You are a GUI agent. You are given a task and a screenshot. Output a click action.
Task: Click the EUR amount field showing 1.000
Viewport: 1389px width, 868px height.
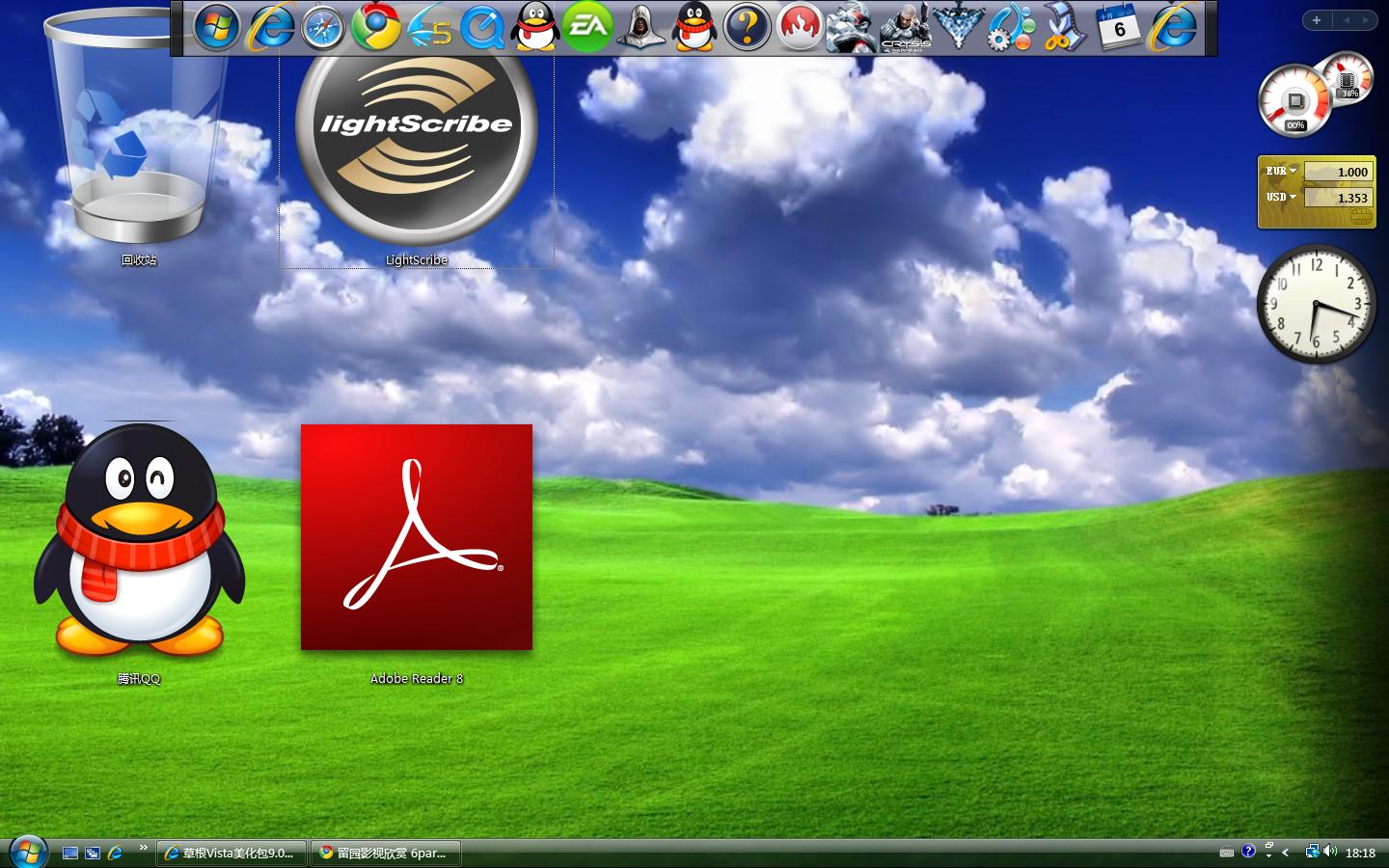click(x=1339, y=172)
